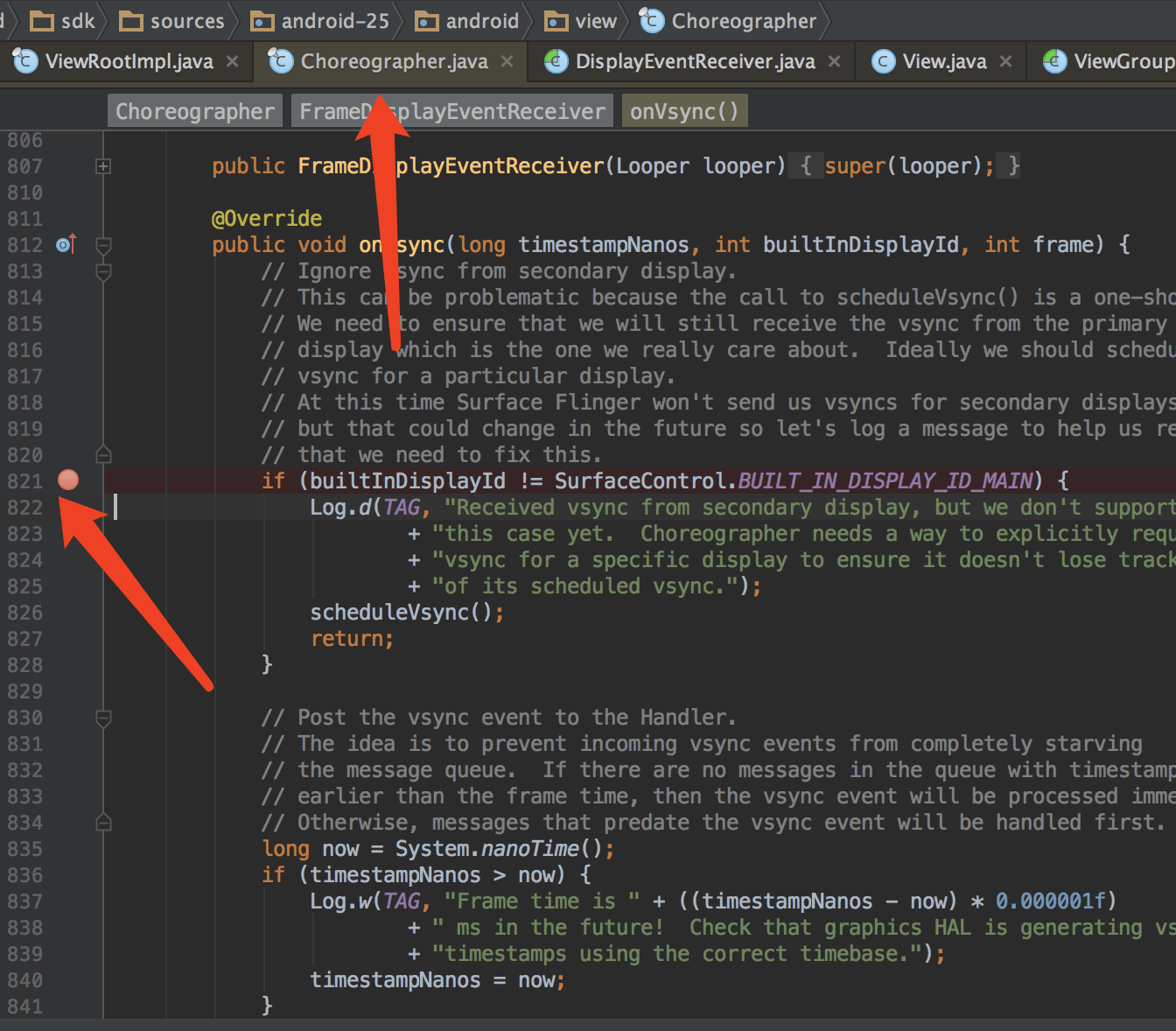Close the ViewRootImpl.java tab
Image resolution: width=1176 pixels, height=1031 pixels.
(x=233, y=61)
